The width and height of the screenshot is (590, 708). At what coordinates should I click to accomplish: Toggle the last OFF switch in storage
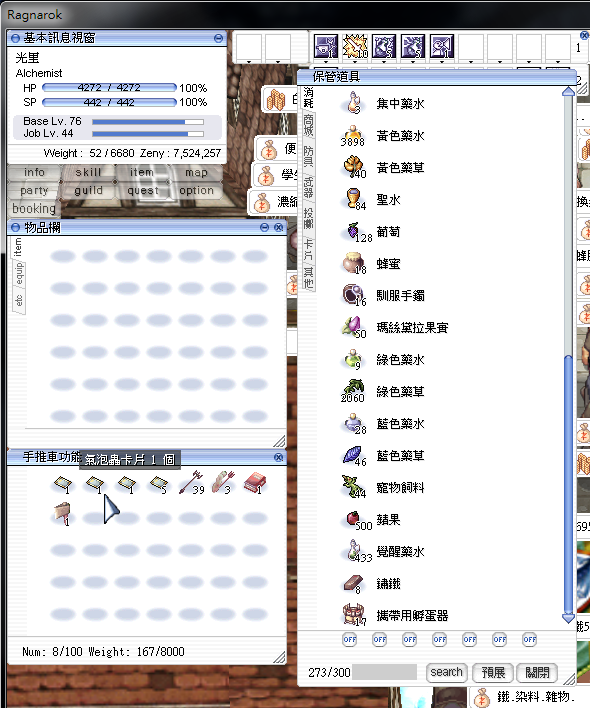tap(530, 639)
